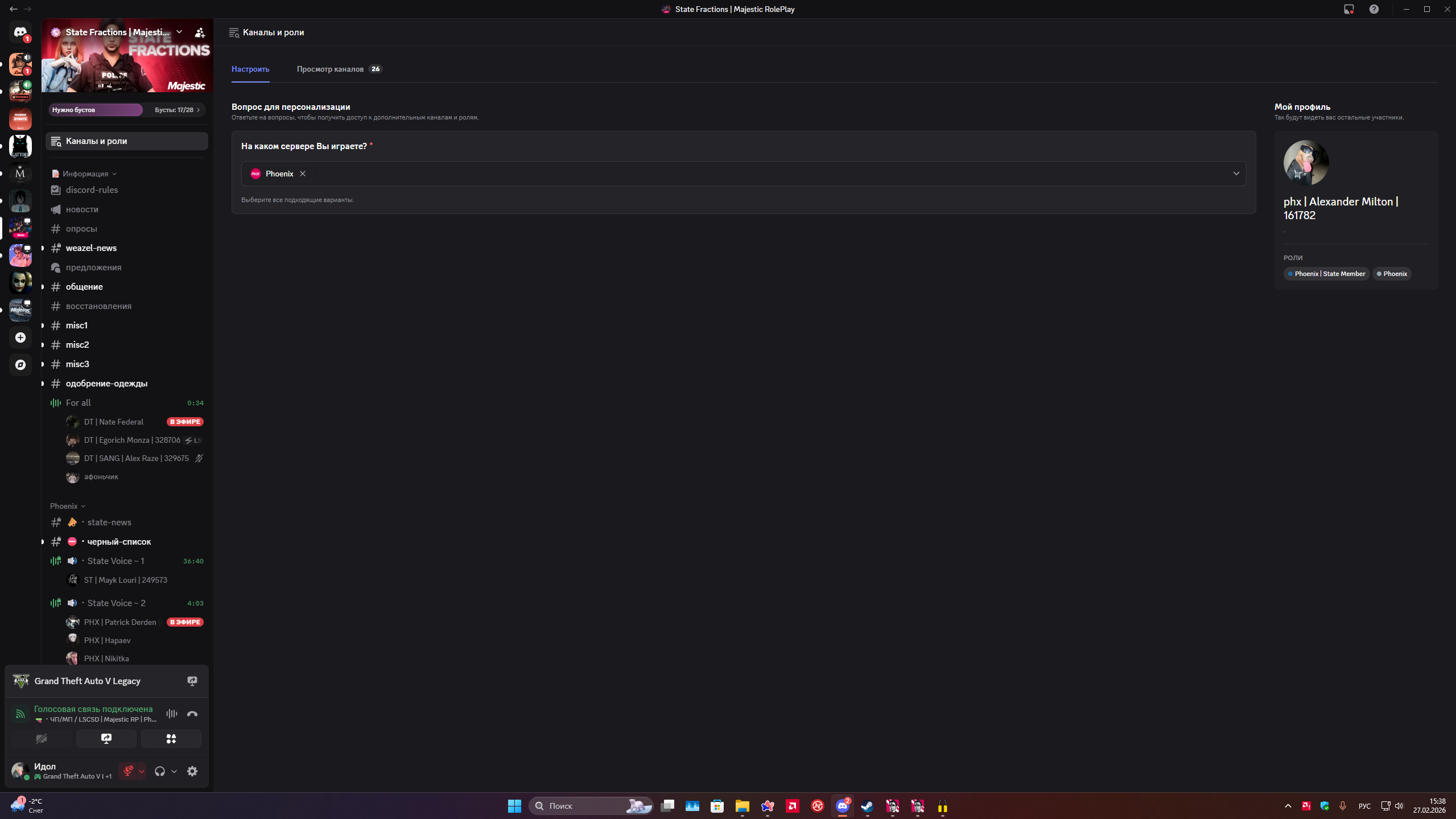Toggle headphones deafen button
The image size is (1456, 819).
pos(160,771)
